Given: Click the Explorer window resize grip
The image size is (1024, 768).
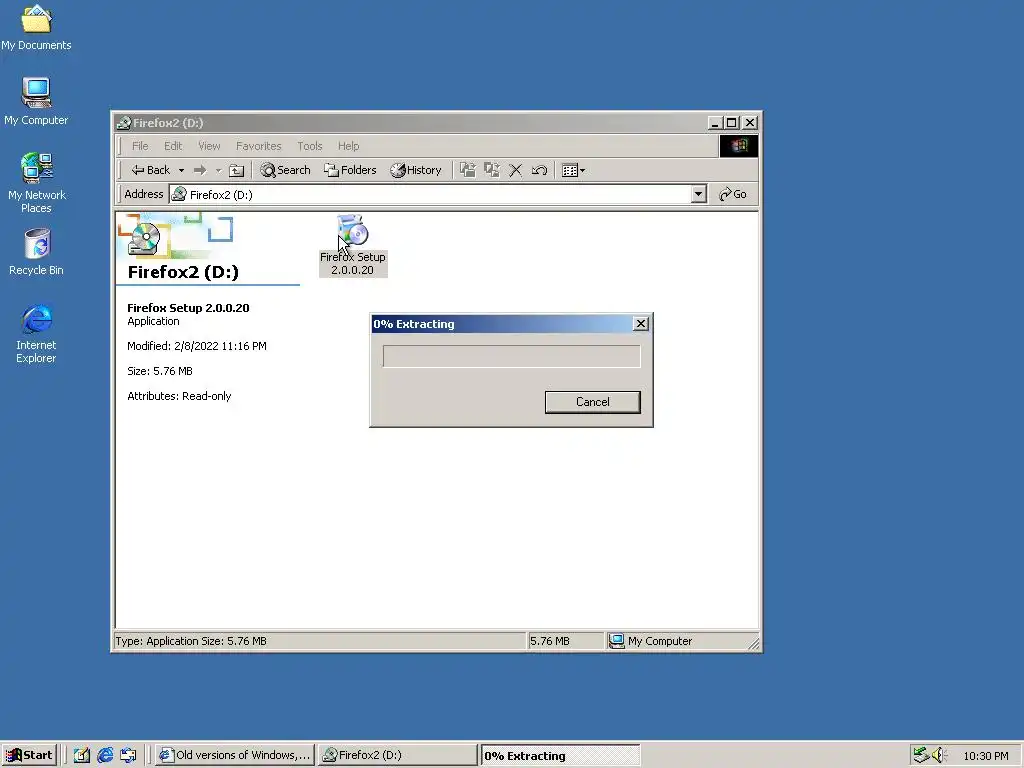Looking at the screenshot, I should click(x=754, y=644).
